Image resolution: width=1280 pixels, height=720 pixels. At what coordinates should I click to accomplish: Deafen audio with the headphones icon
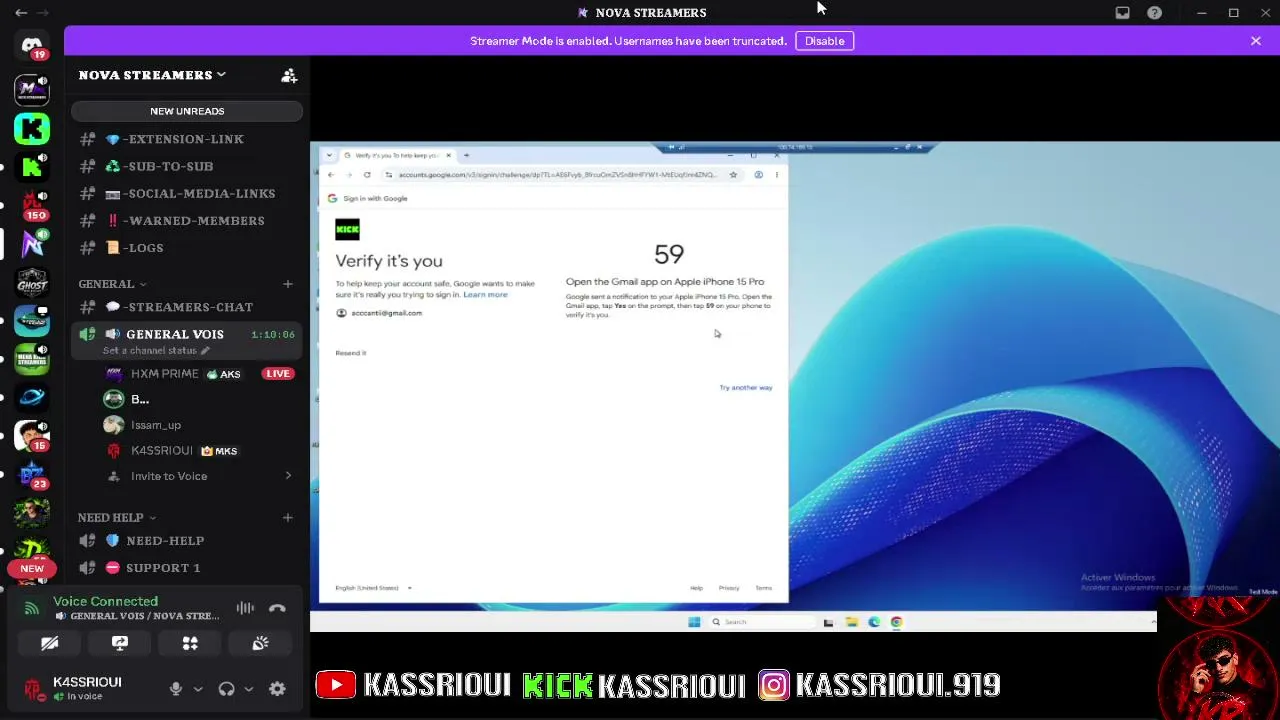[226, 688]
